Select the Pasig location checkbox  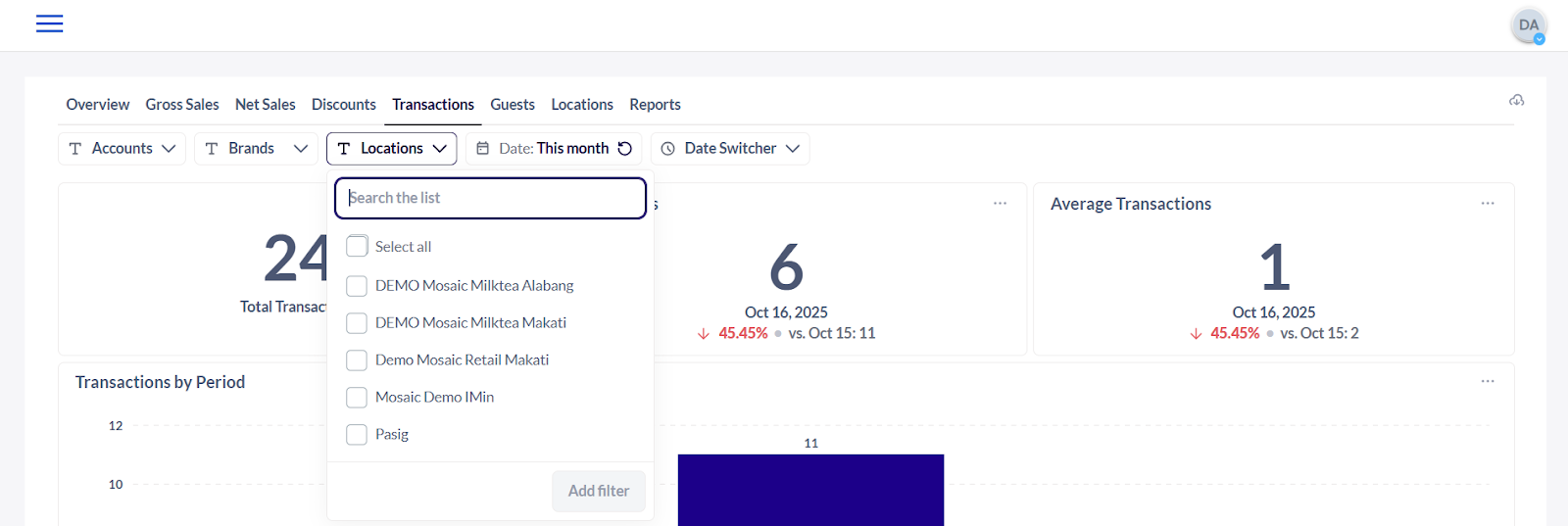coord(357,435)
